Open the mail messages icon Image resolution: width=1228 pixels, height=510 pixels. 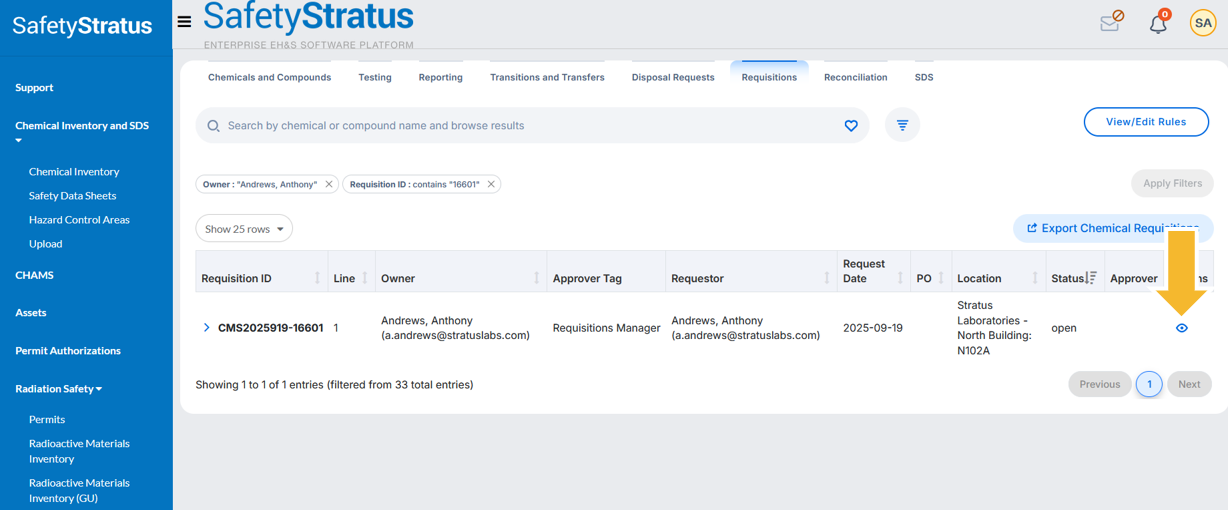(1112, 21)
